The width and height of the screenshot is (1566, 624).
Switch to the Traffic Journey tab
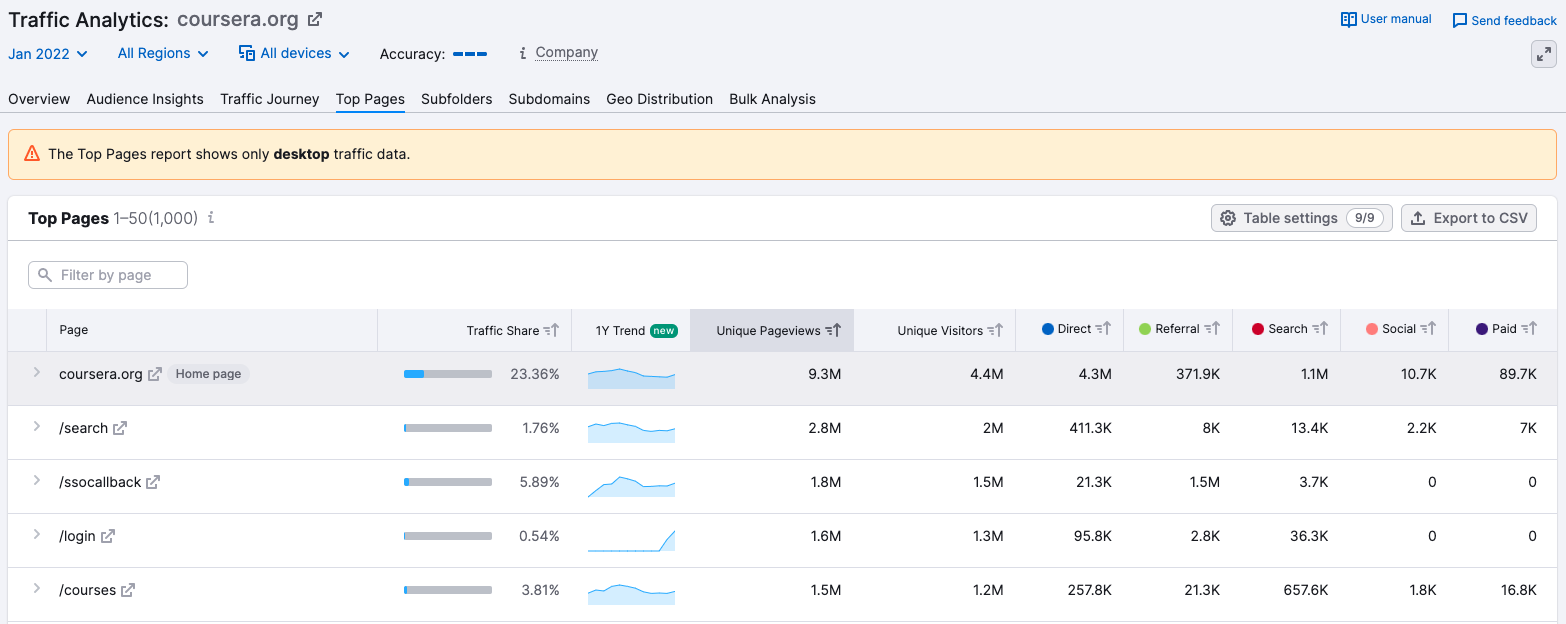[270, 99]
